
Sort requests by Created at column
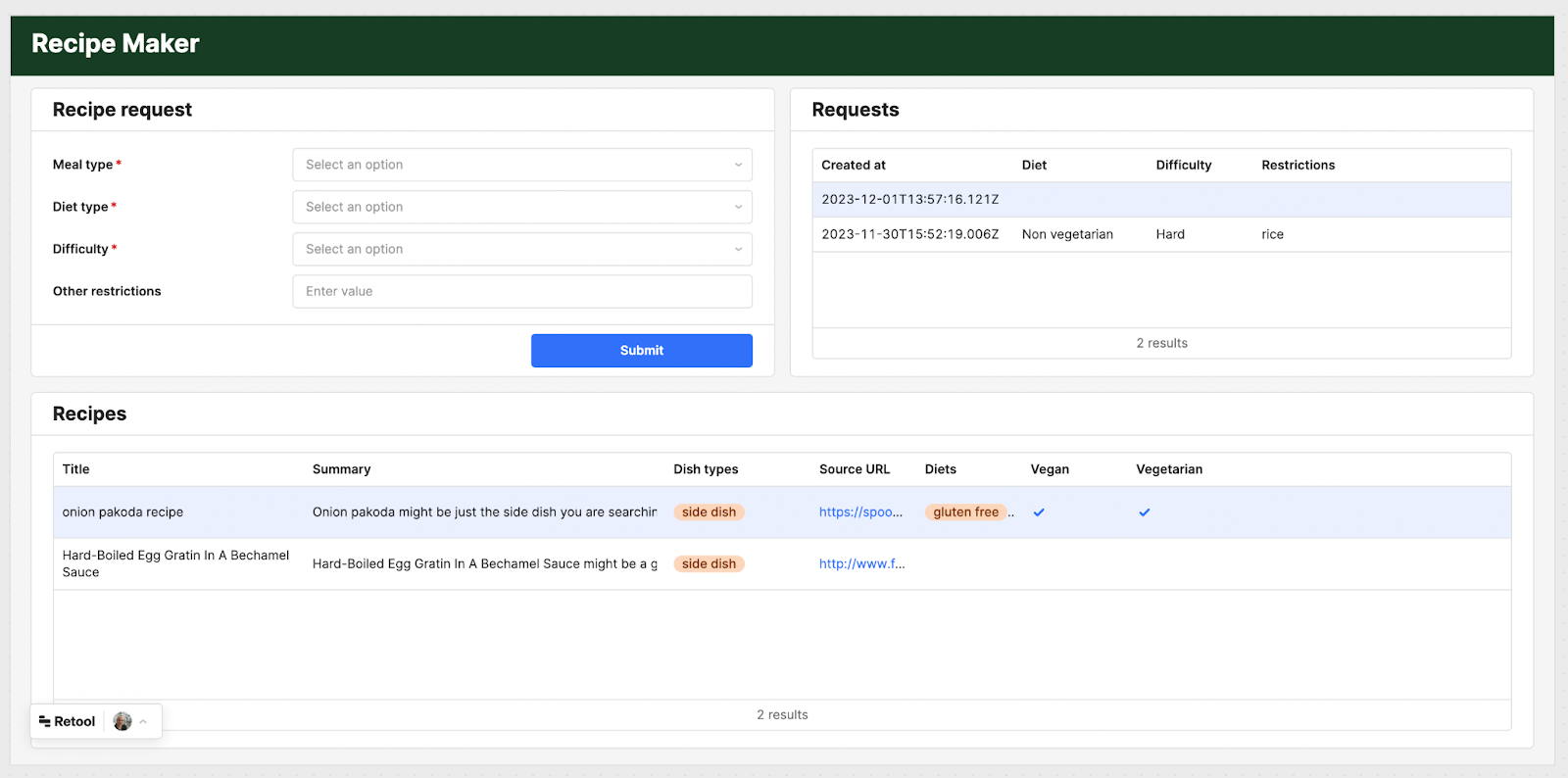tap(854, 166)
